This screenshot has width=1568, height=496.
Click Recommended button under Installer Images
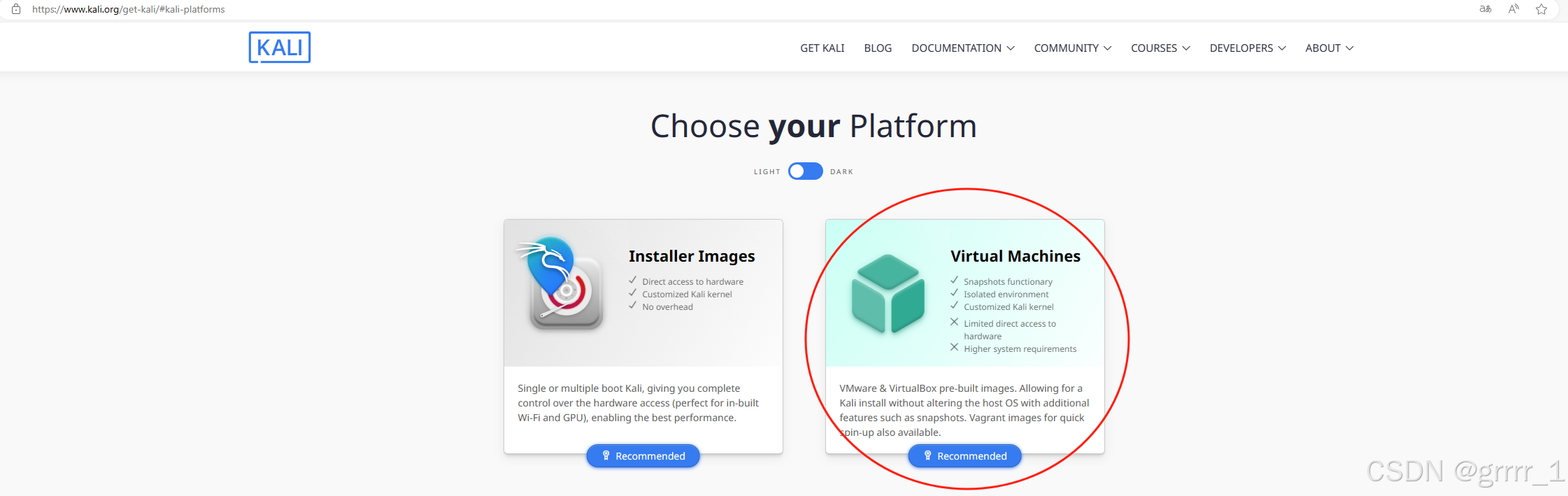tap(643, 456)
